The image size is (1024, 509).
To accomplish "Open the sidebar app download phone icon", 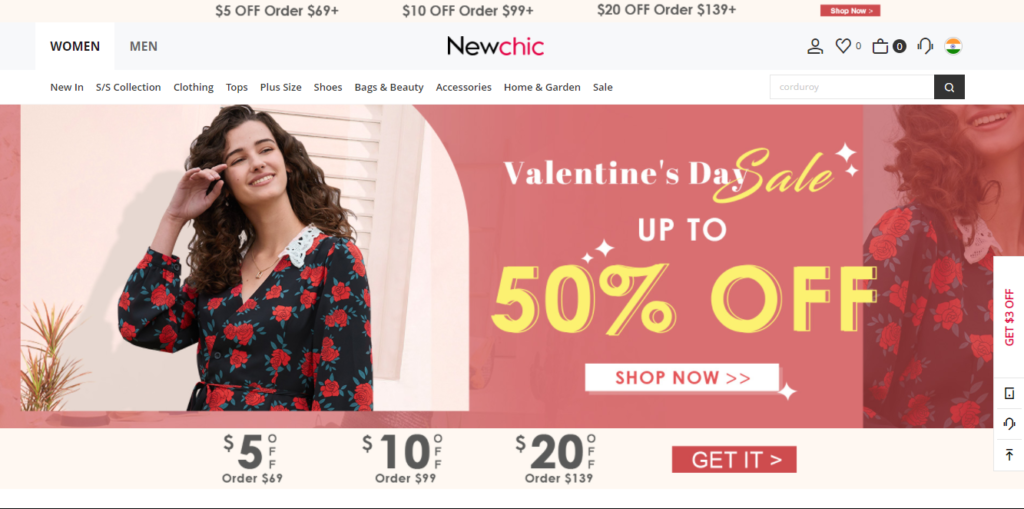I will [1009, 393].
